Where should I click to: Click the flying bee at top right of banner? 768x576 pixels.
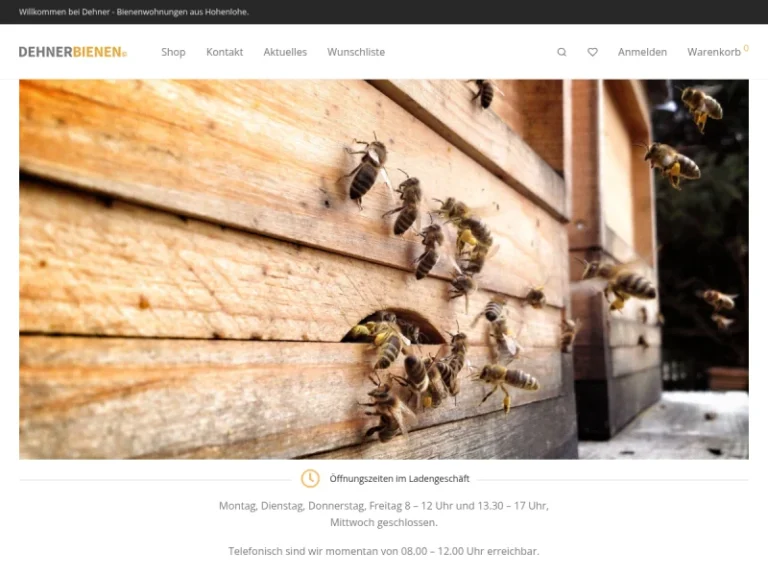(702, 105)
